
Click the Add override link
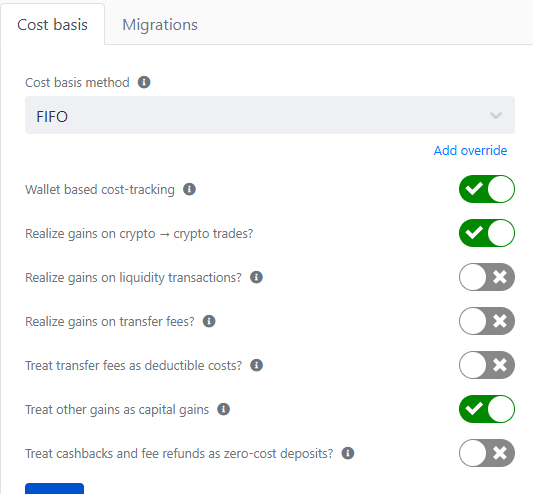click(470, 150)
